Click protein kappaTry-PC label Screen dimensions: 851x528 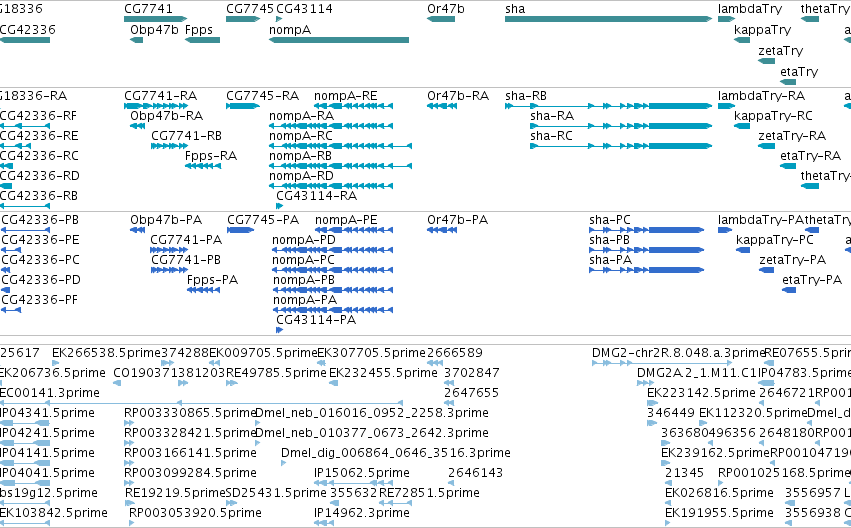pos(774,240)
